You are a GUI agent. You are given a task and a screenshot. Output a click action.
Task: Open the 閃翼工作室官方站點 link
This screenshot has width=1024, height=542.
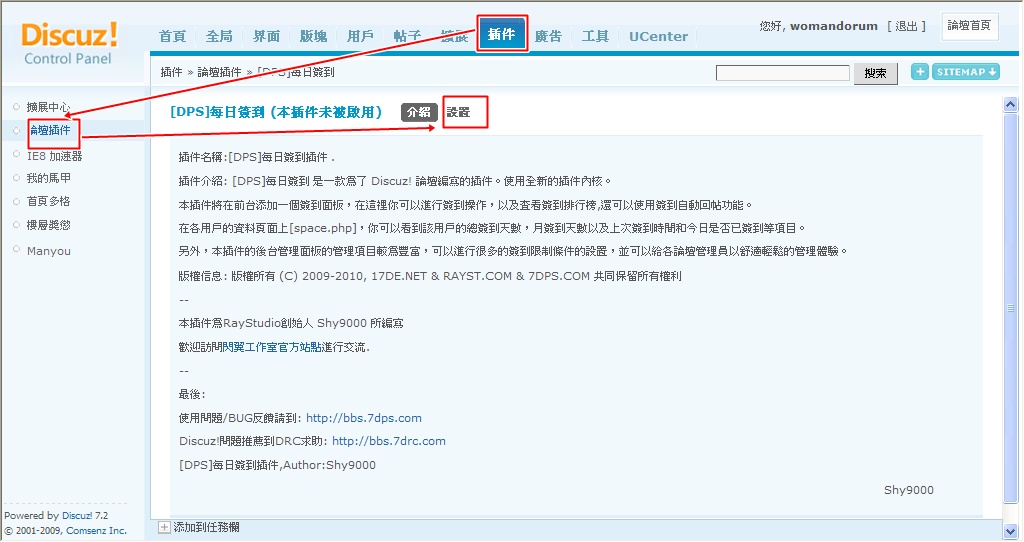tap(272, 347)
